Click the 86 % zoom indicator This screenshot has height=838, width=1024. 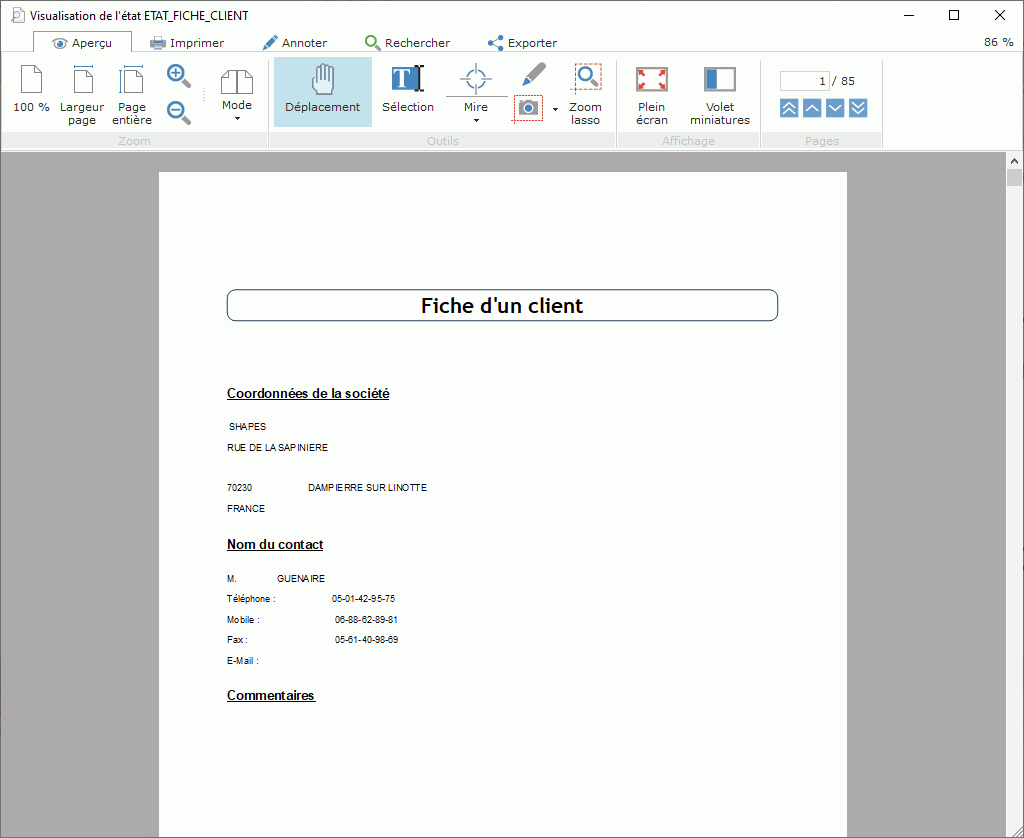point(999,42)
